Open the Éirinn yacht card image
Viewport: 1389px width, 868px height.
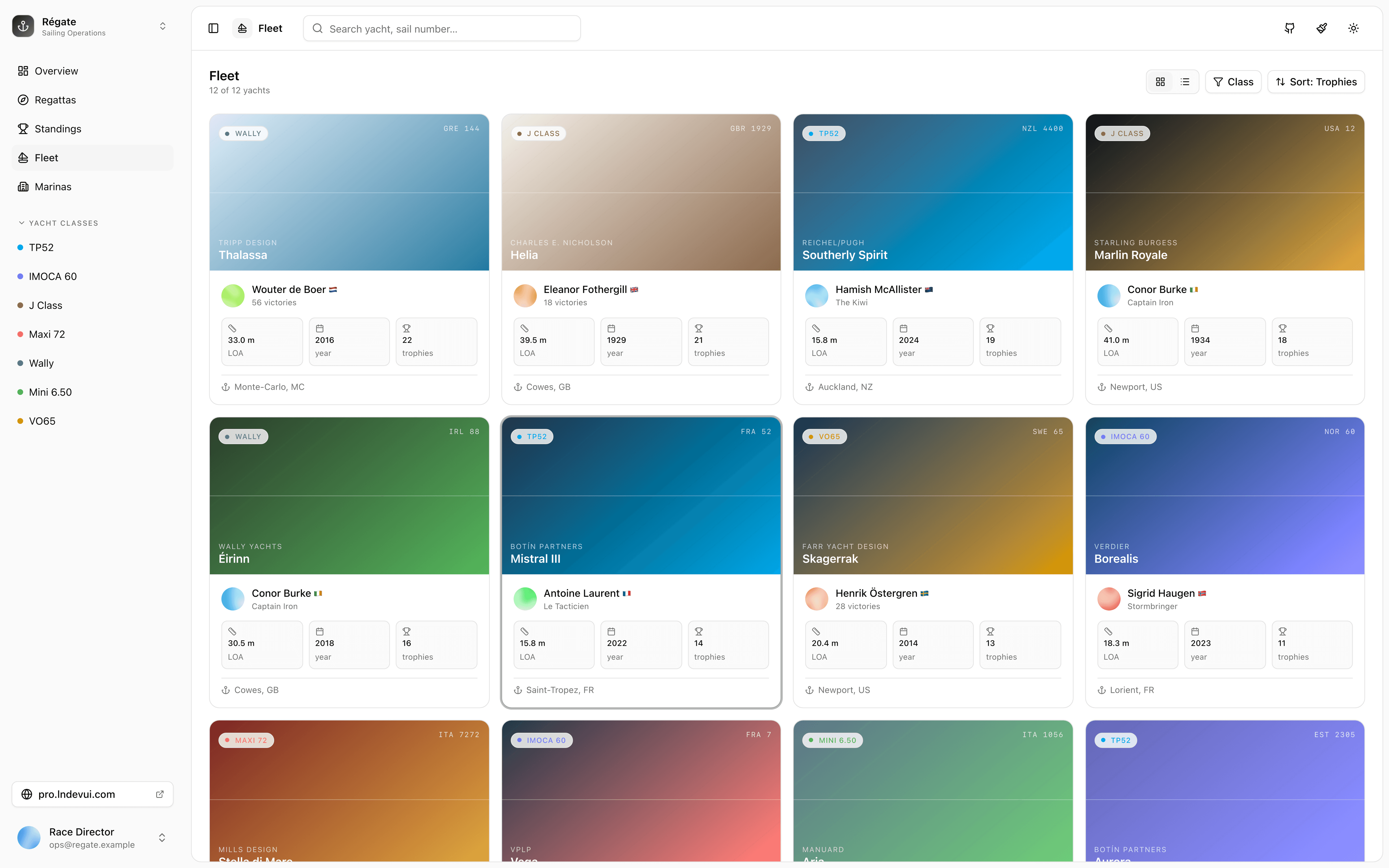(349, 496)
